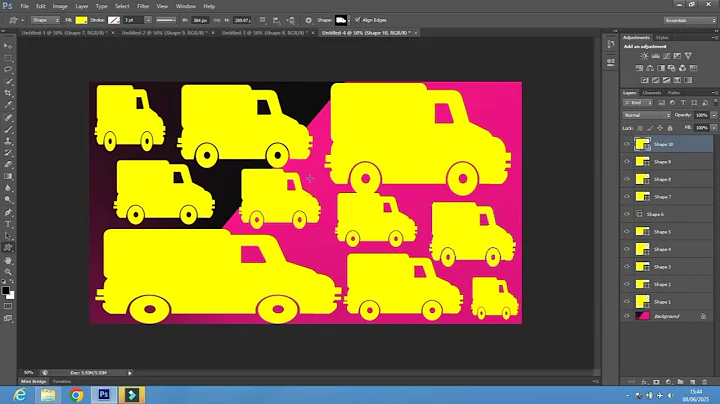Switch to the Styles tab

pyautogui.click(x=662, y=38)
